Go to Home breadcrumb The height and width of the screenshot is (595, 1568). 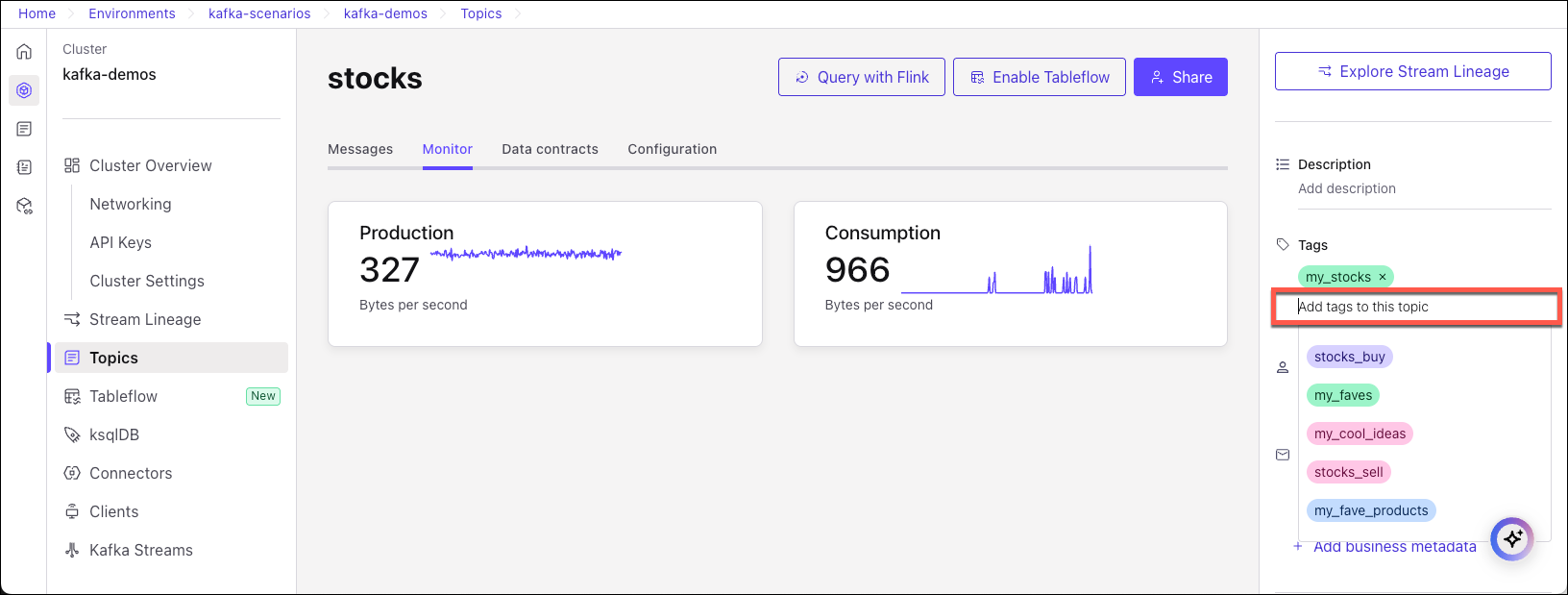37,13
